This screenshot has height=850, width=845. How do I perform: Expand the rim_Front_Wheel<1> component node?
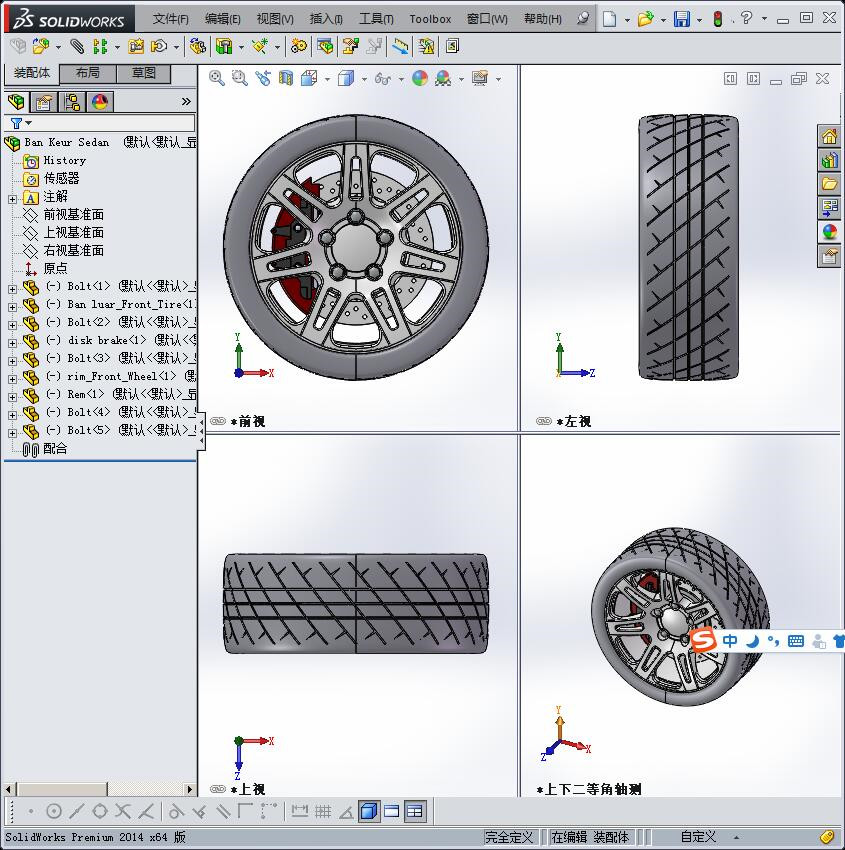[x=12, y=379]
